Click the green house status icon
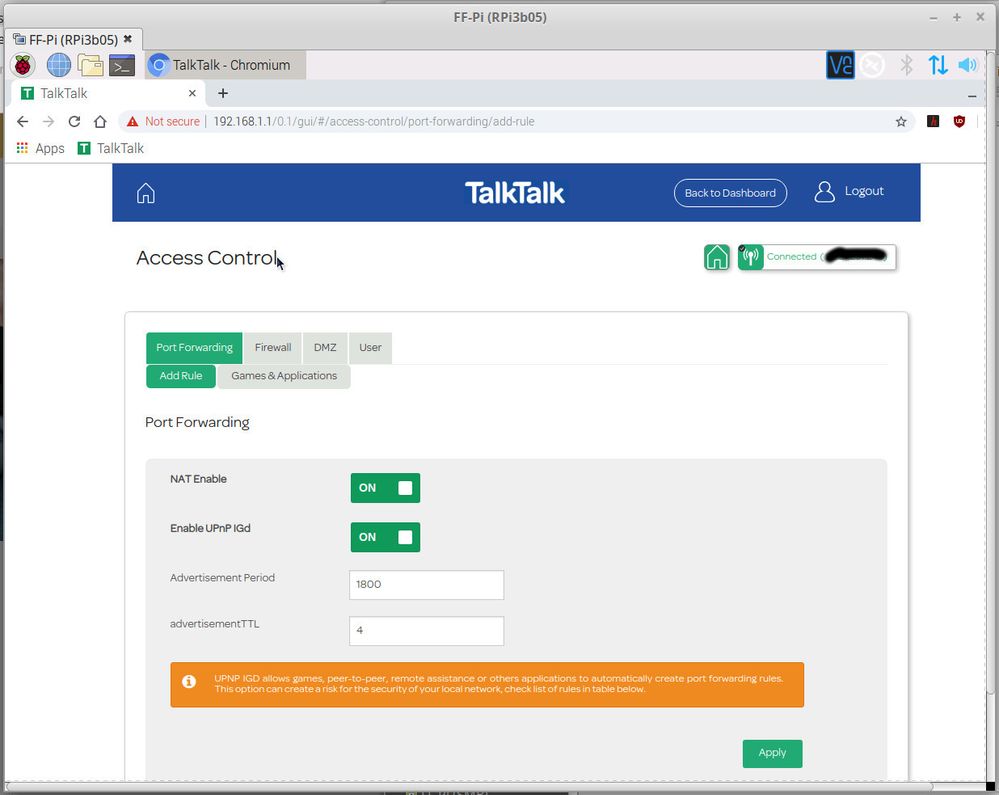Screen dimensions: 999x795 [717, 258]
